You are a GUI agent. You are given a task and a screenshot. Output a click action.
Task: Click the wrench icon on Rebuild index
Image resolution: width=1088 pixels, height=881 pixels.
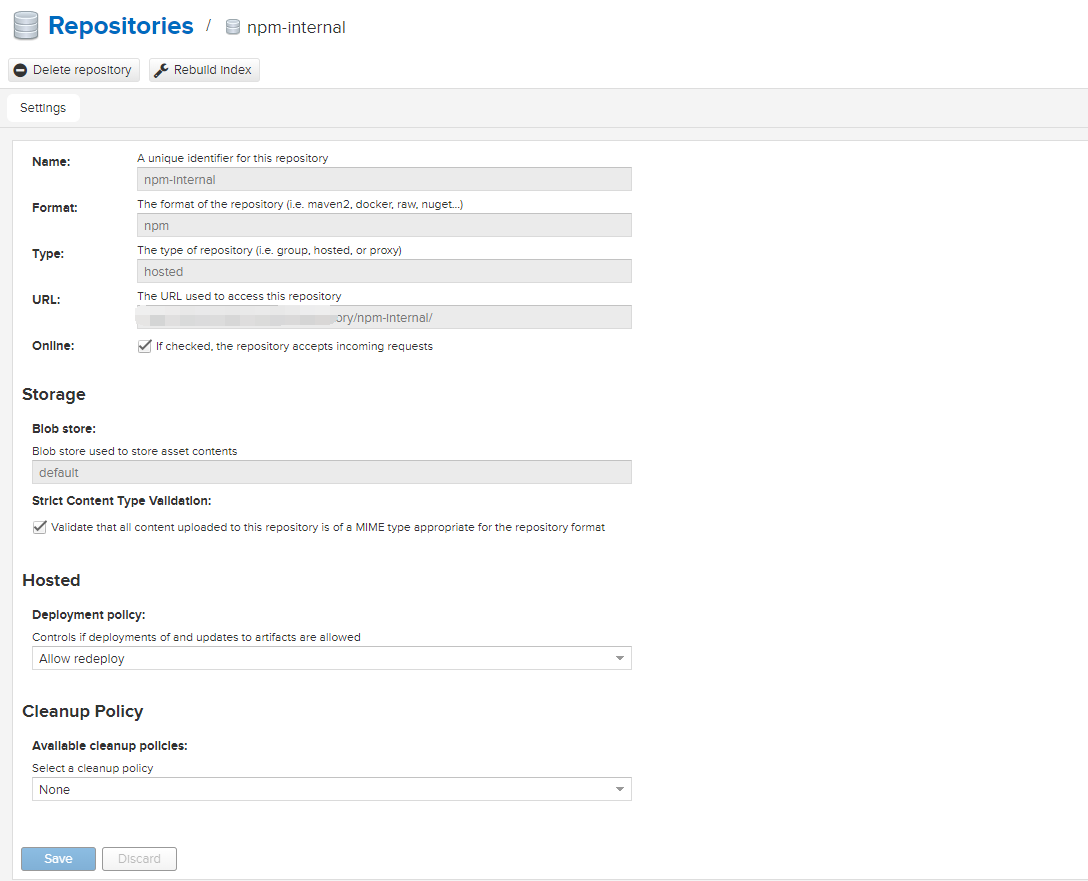161,70
